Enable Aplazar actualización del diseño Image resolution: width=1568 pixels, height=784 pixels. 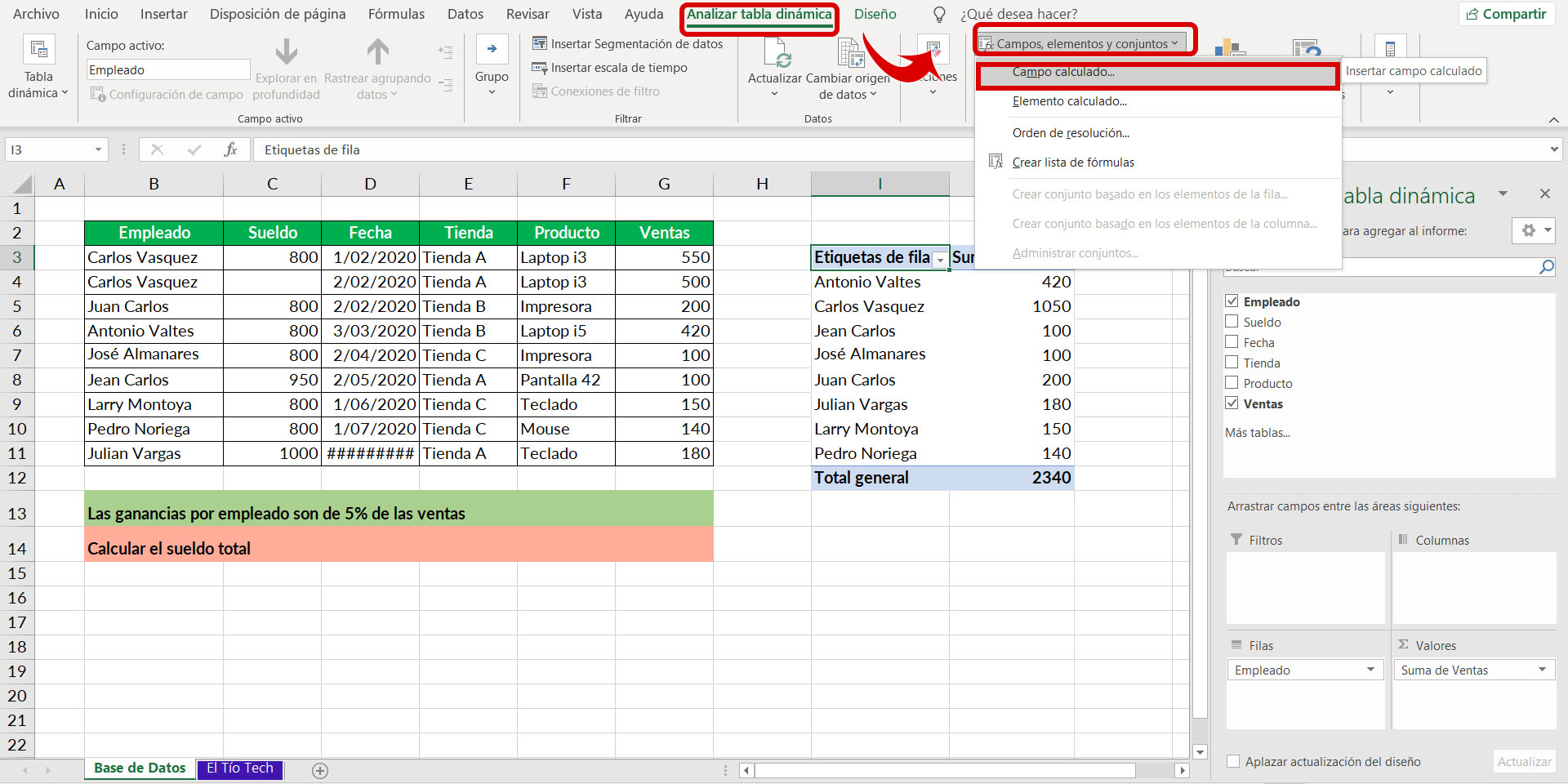point(1233,761)
